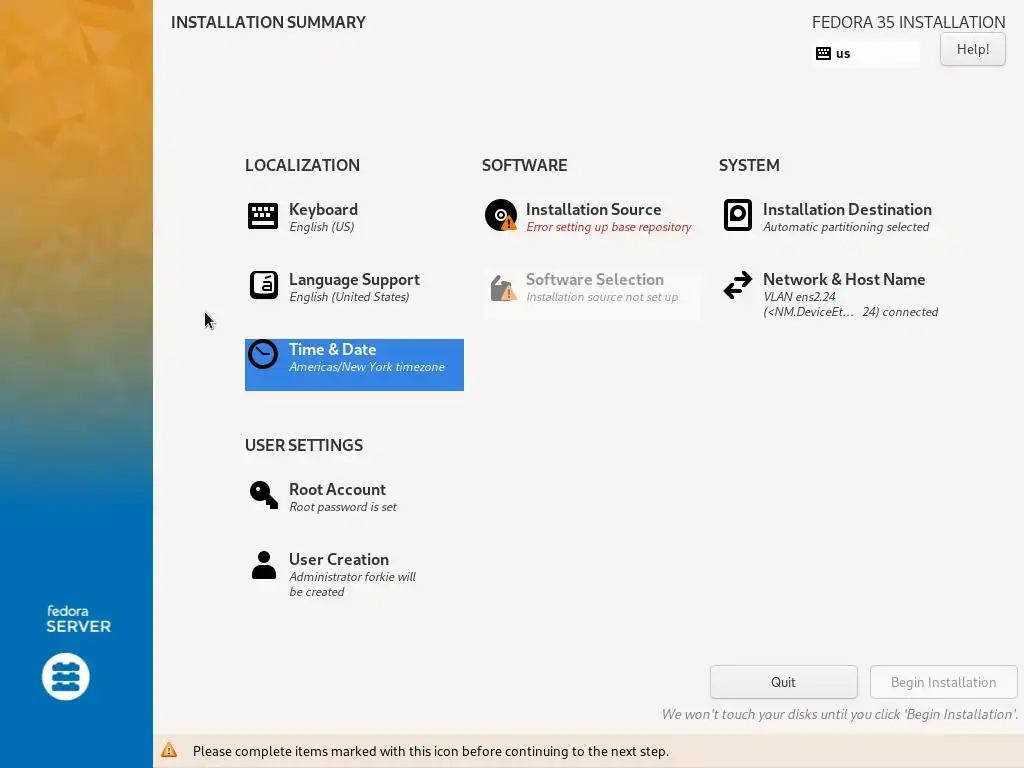Open Network & Host Name label
The image size is (1024, 768).
pyautogui.click(x=844, y=280)
